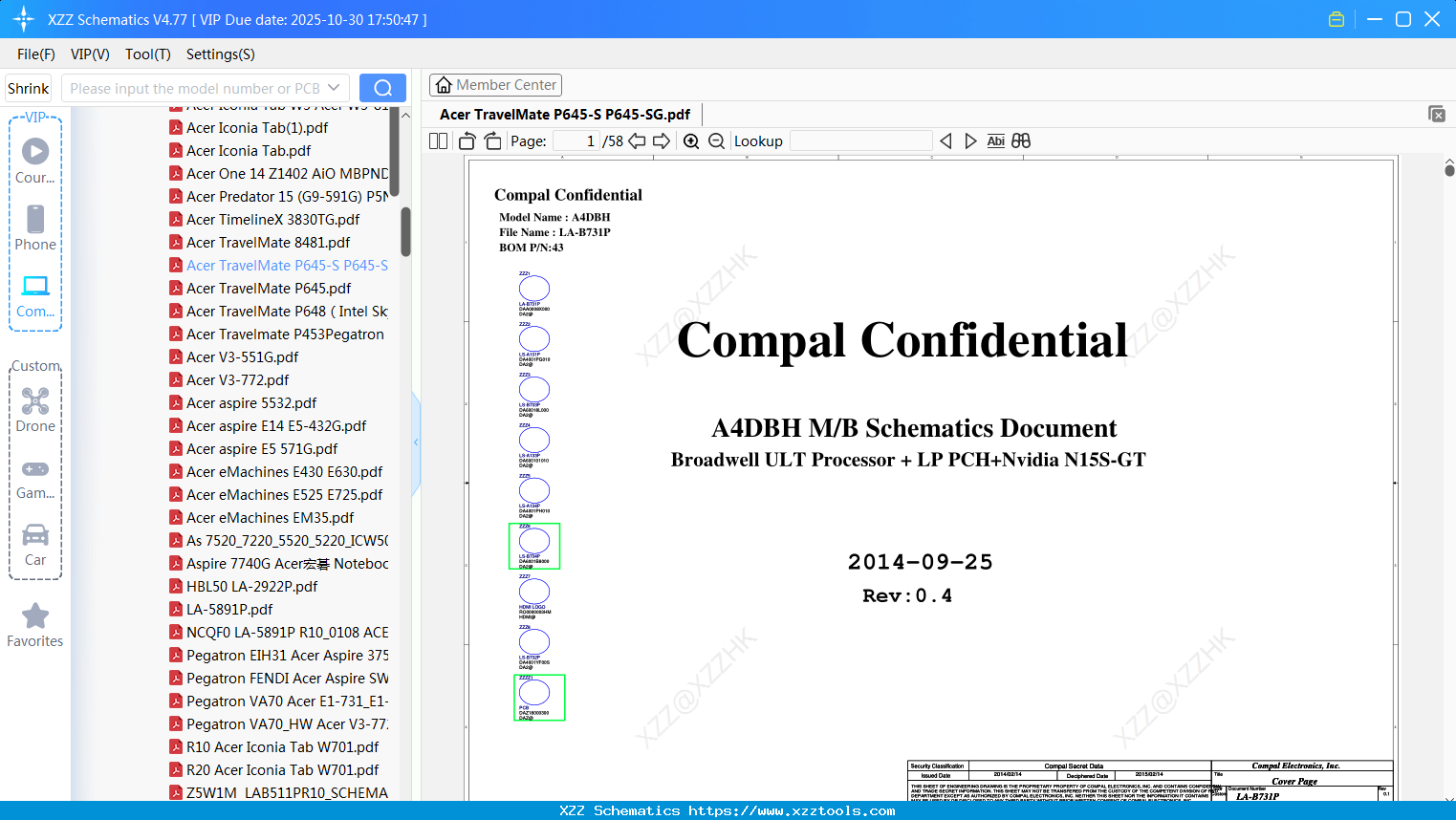Open Acer eMachines E430 E630.pdf
The height and width of the screenshot is (820, 1456).
click(x=285, y=471)
